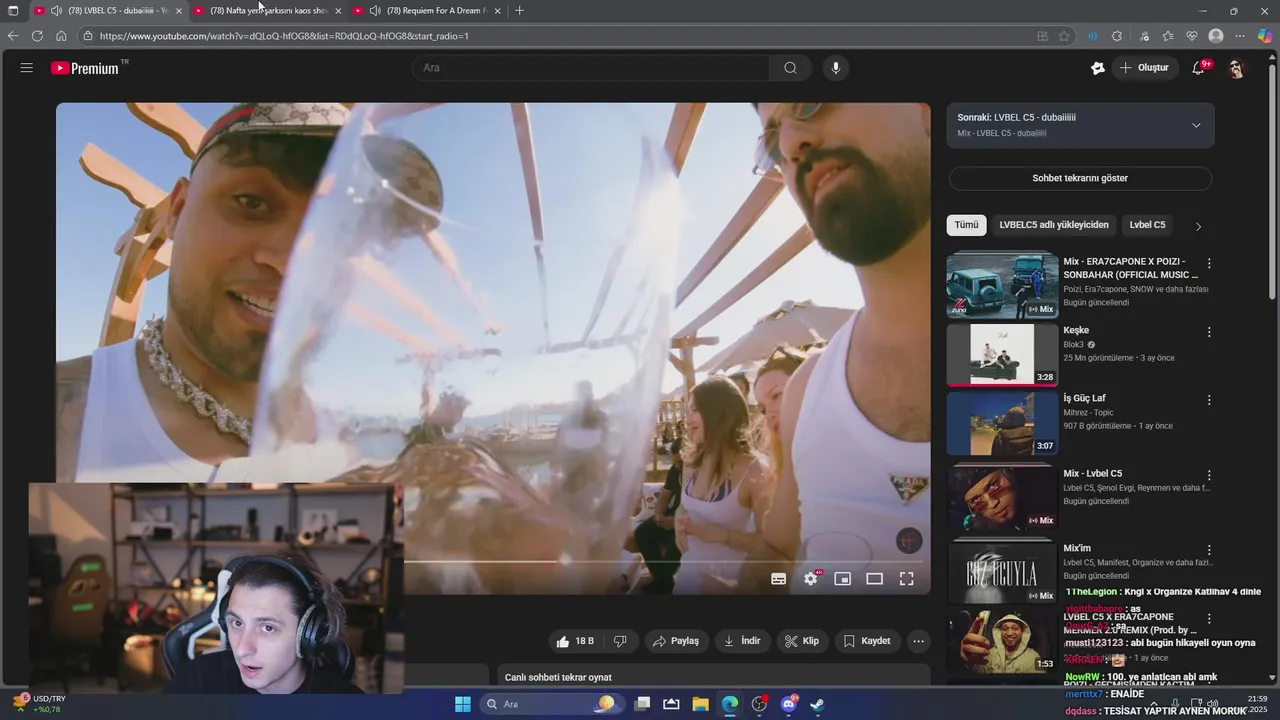Image resolution: width=1280 pixels, height=720 pixels.
Task: Focus the YouTube Ara search field
Action: (591, 68)
